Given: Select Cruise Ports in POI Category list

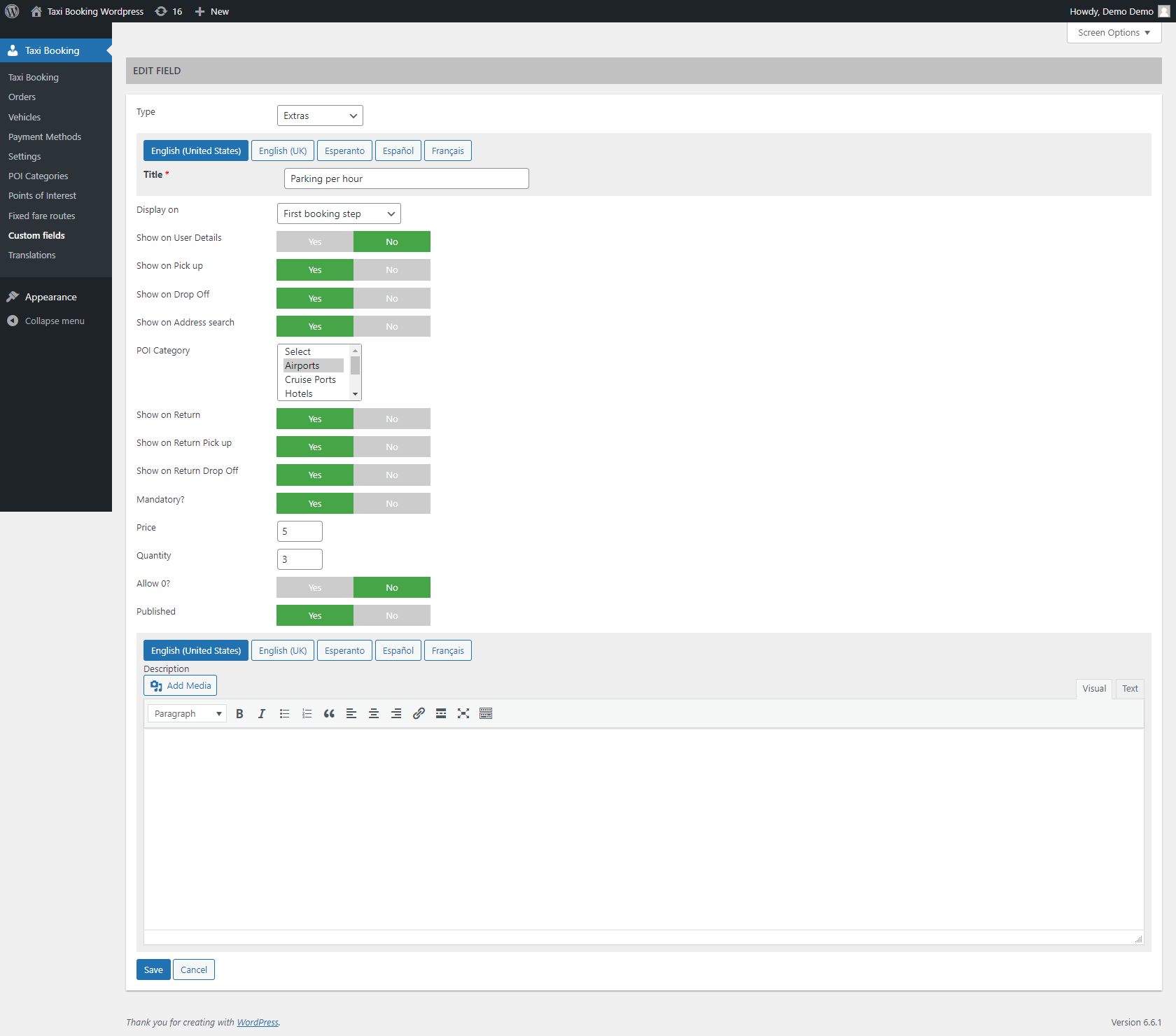Looking at the screenshot, I should [x=314, y=379].
